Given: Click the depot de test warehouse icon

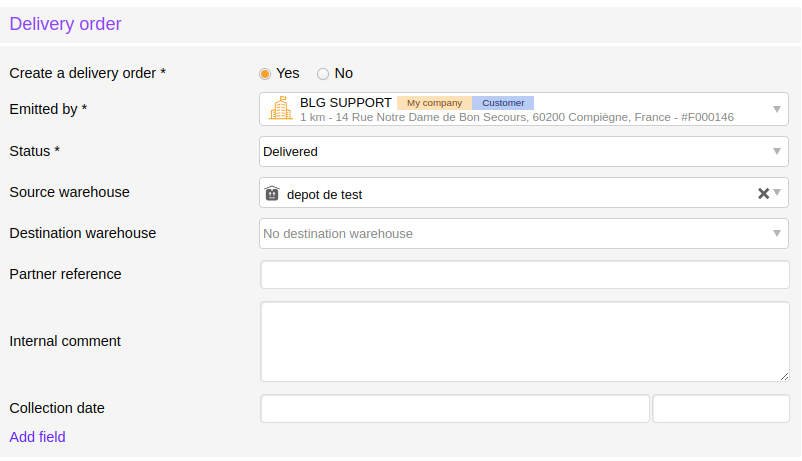Looking at the screenshot, I should (x=272, y=194).
